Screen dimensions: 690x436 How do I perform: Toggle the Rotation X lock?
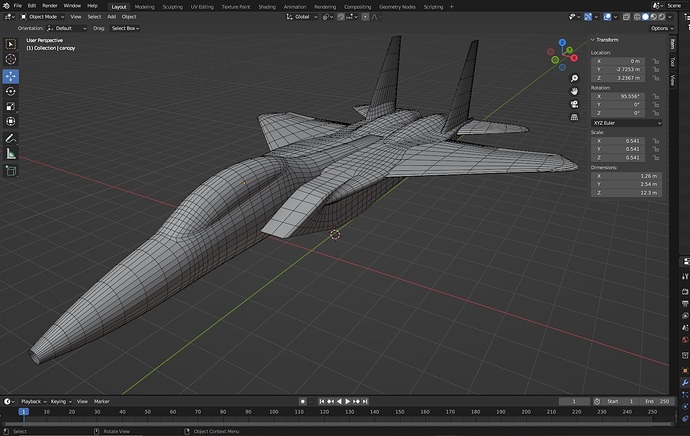[x=656, y=96]
